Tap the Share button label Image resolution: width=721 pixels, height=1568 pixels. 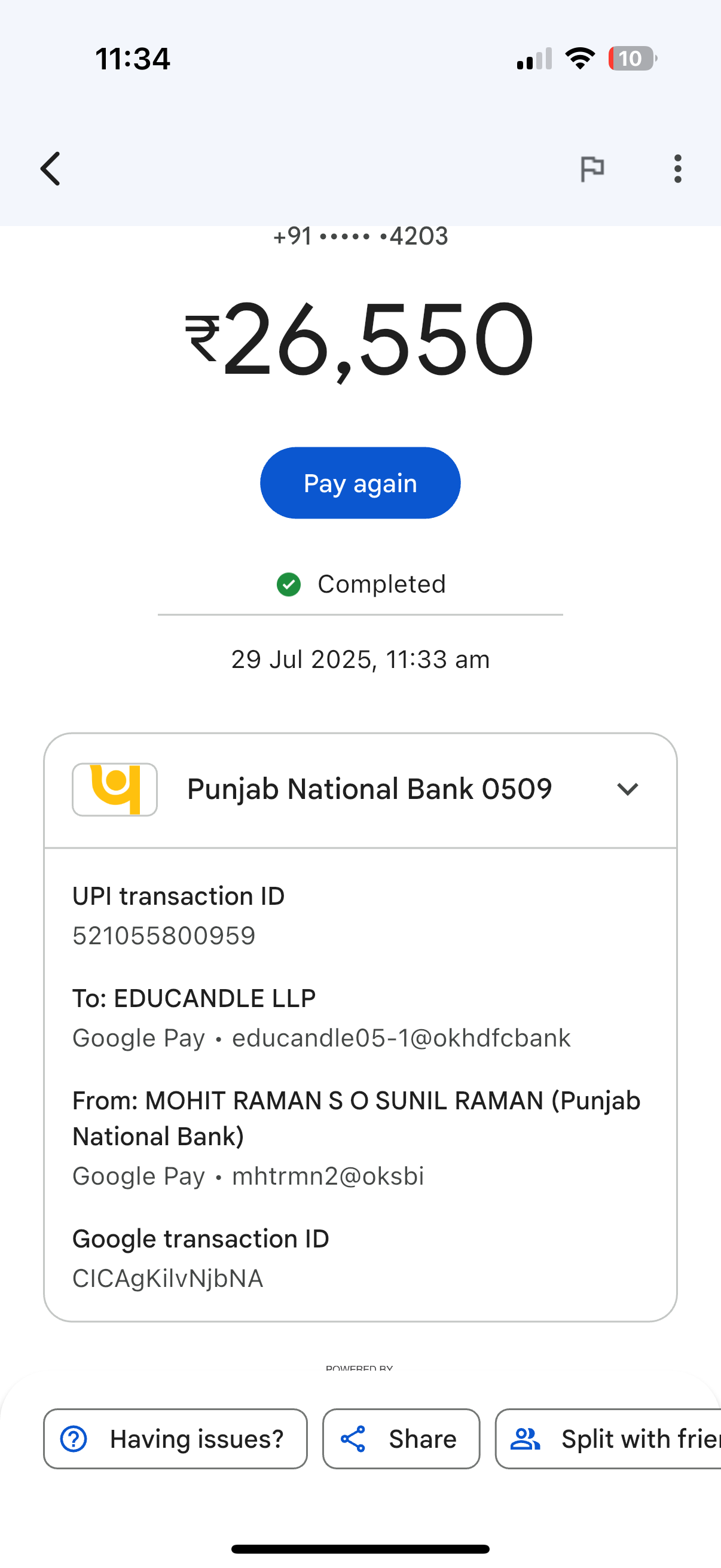click(x=422, y=1439)
